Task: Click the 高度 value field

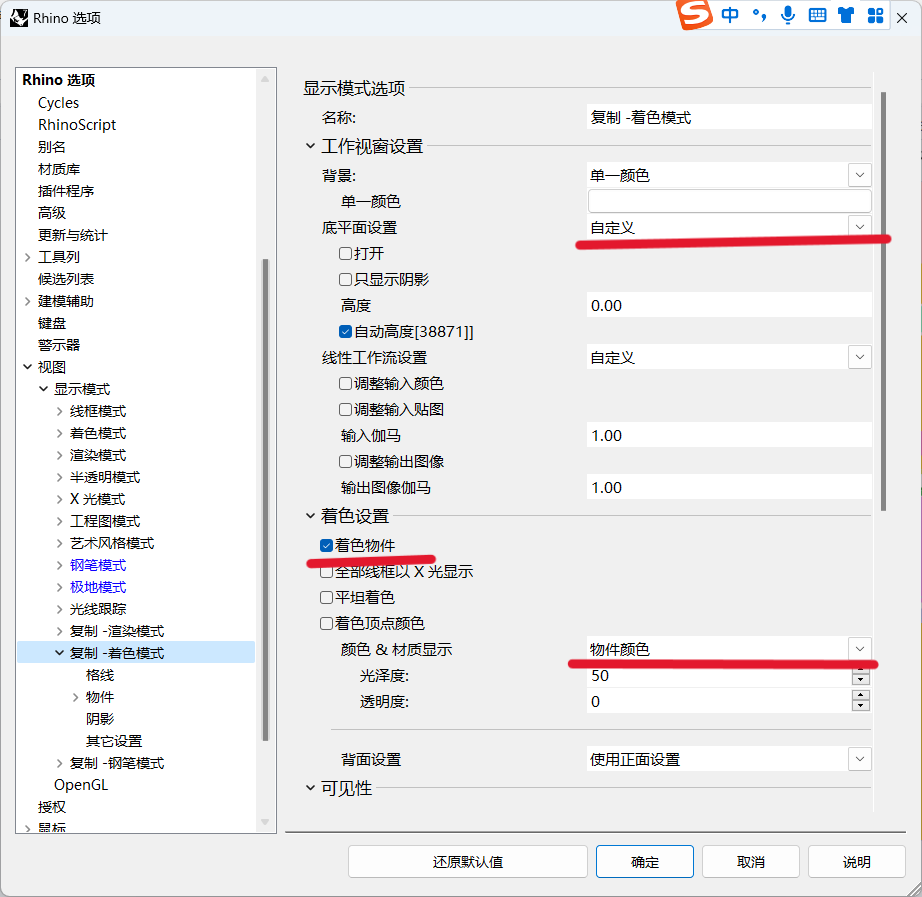Action: (x=729, y=305)
